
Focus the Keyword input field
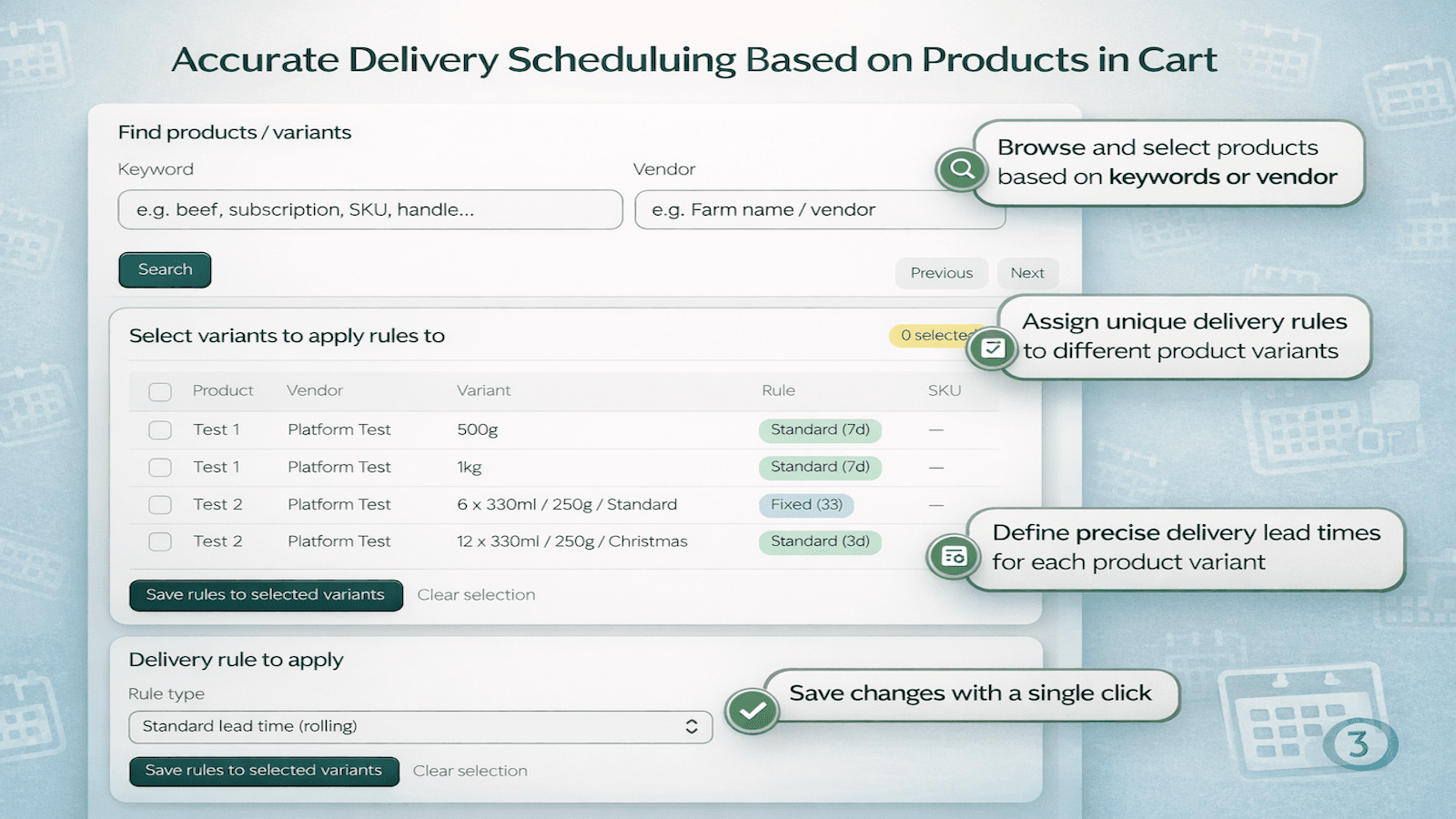(x=370, y=209)
